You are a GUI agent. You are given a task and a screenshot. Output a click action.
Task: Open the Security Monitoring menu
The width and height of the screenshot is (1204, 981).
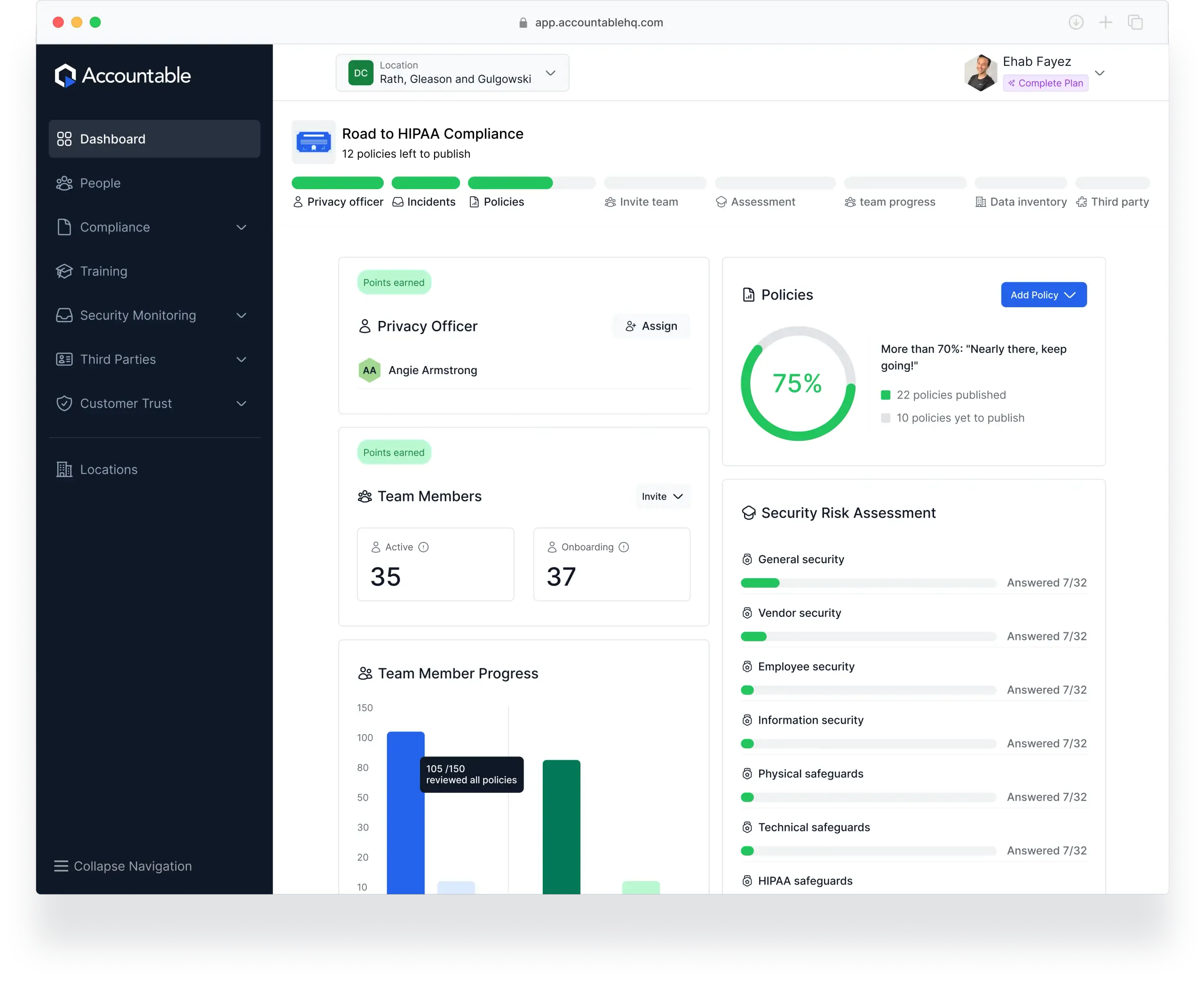pos(138,315)
